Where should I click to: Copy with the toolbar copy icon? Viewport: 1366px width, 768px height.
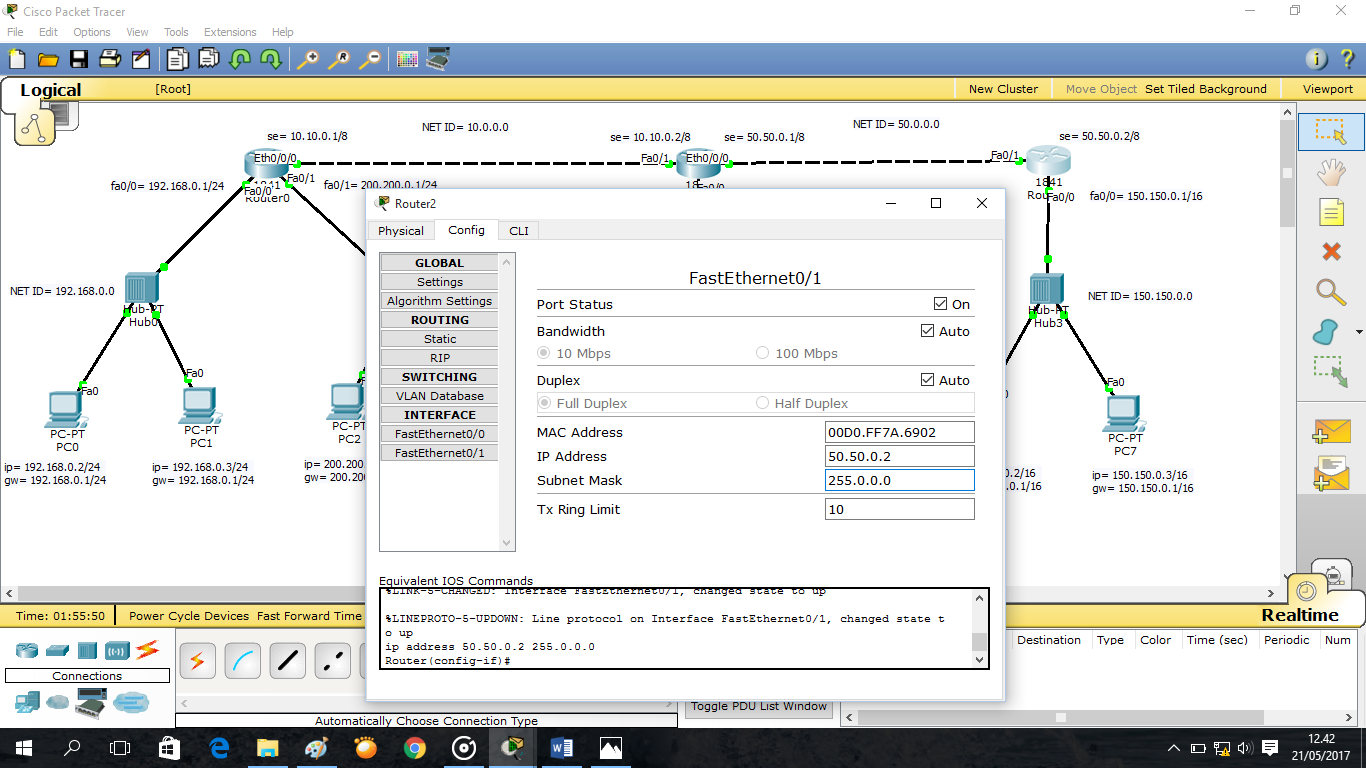click(x=178, y=59)
